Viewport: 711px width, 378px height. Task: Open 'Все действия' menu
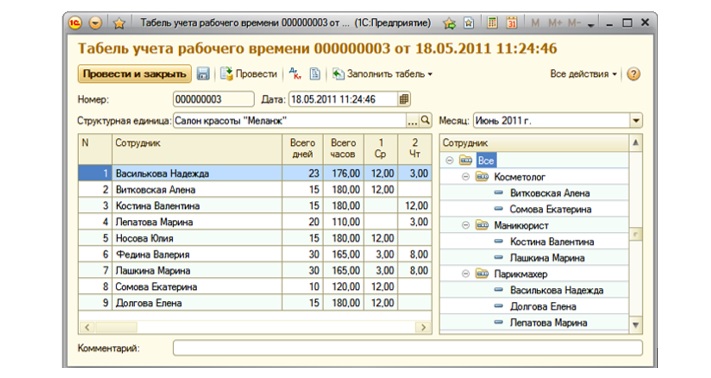(x=583, y=74)
